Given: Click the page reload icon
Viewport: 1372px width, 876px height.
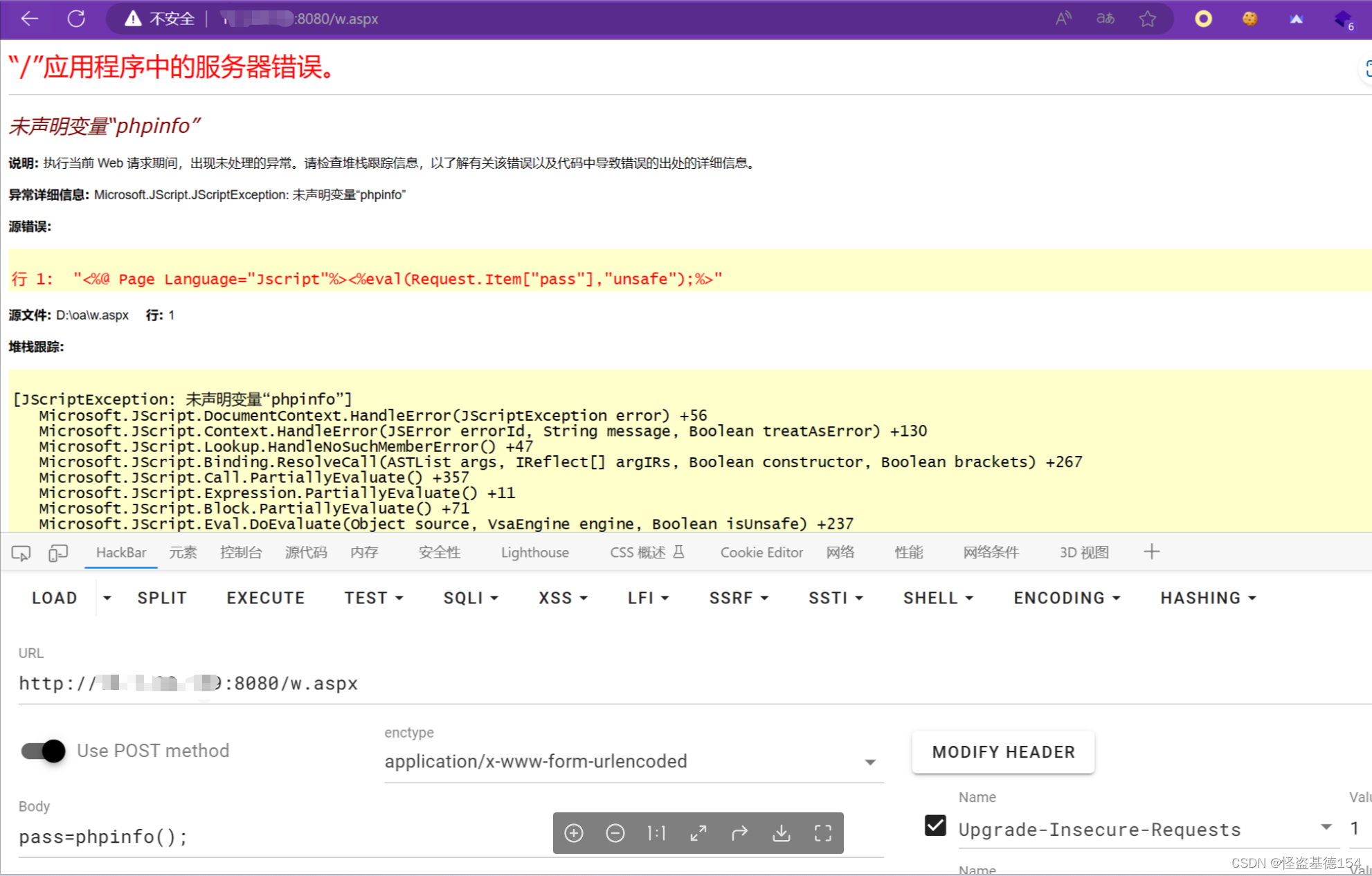Looking at the screenshot, I should (76, 19).
